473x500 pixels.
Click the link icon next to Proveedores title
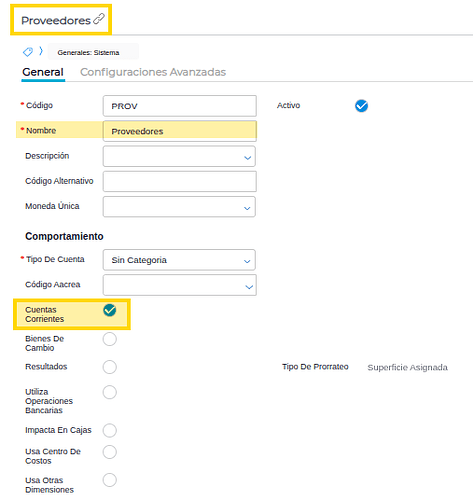coord(99,19)
